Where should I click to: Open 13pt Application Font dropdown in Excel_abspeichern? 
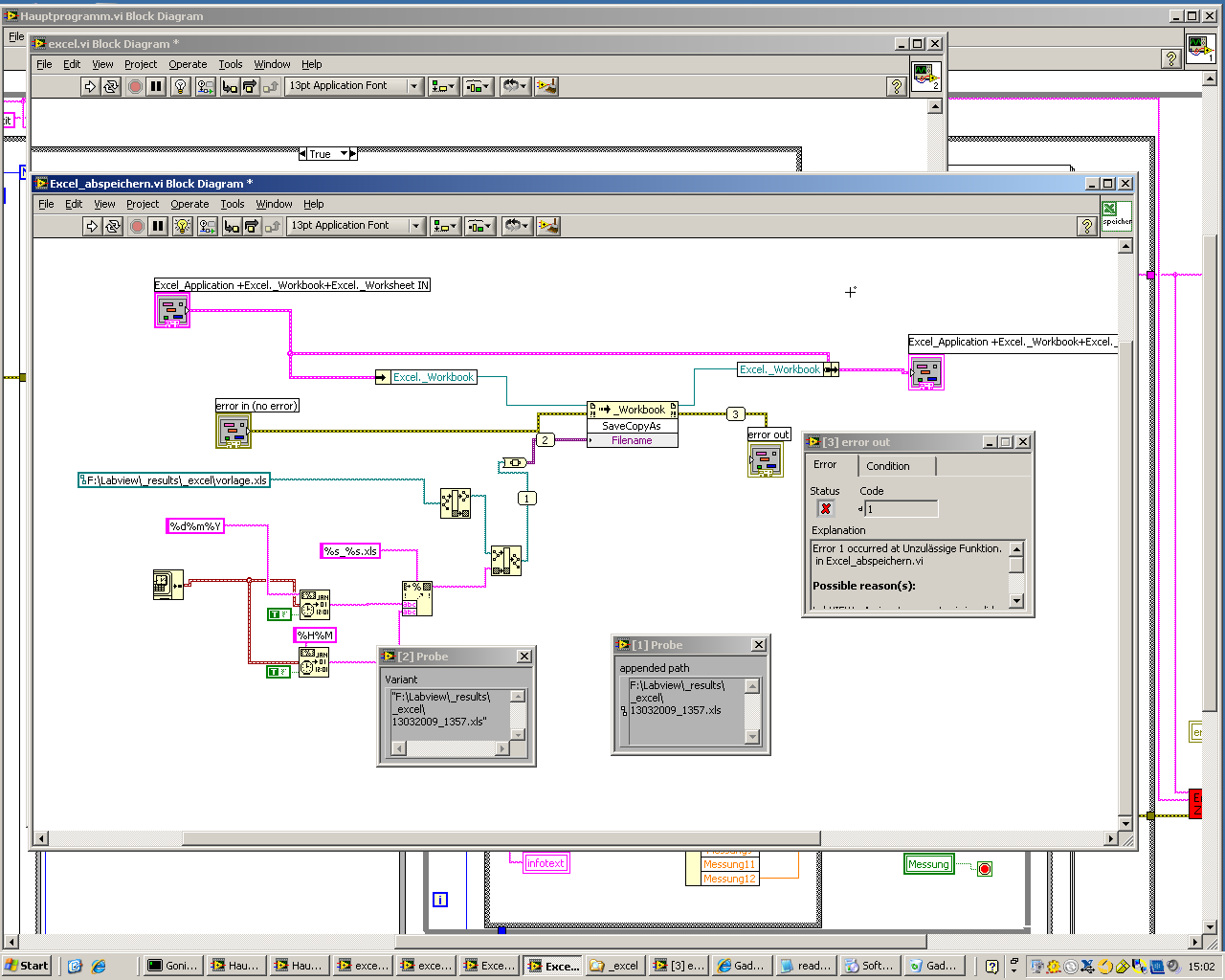[355, 226]
